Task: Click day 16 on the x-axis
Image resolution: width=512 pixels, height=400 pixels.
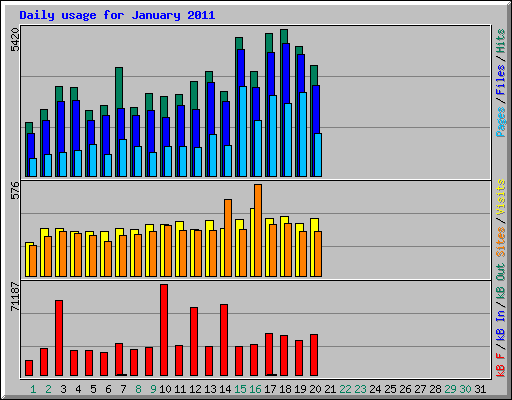Action: pyautogui.click(x=255, y=389)
